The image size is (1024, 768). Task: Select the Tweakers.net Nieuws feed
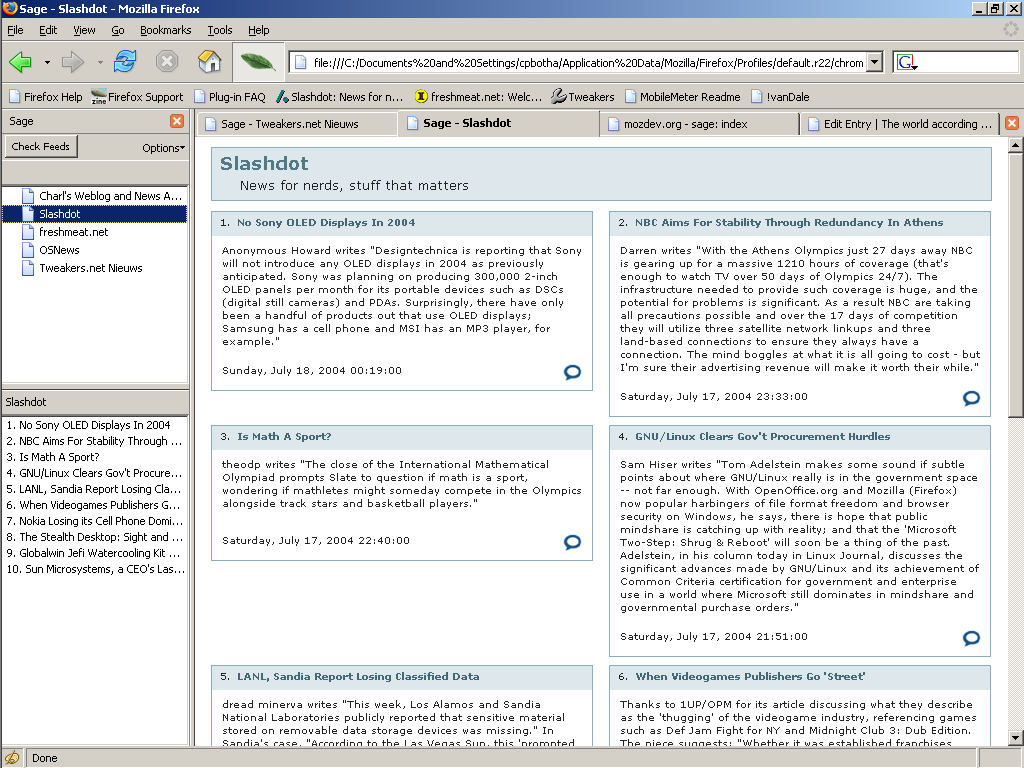(x=95, y=268)
